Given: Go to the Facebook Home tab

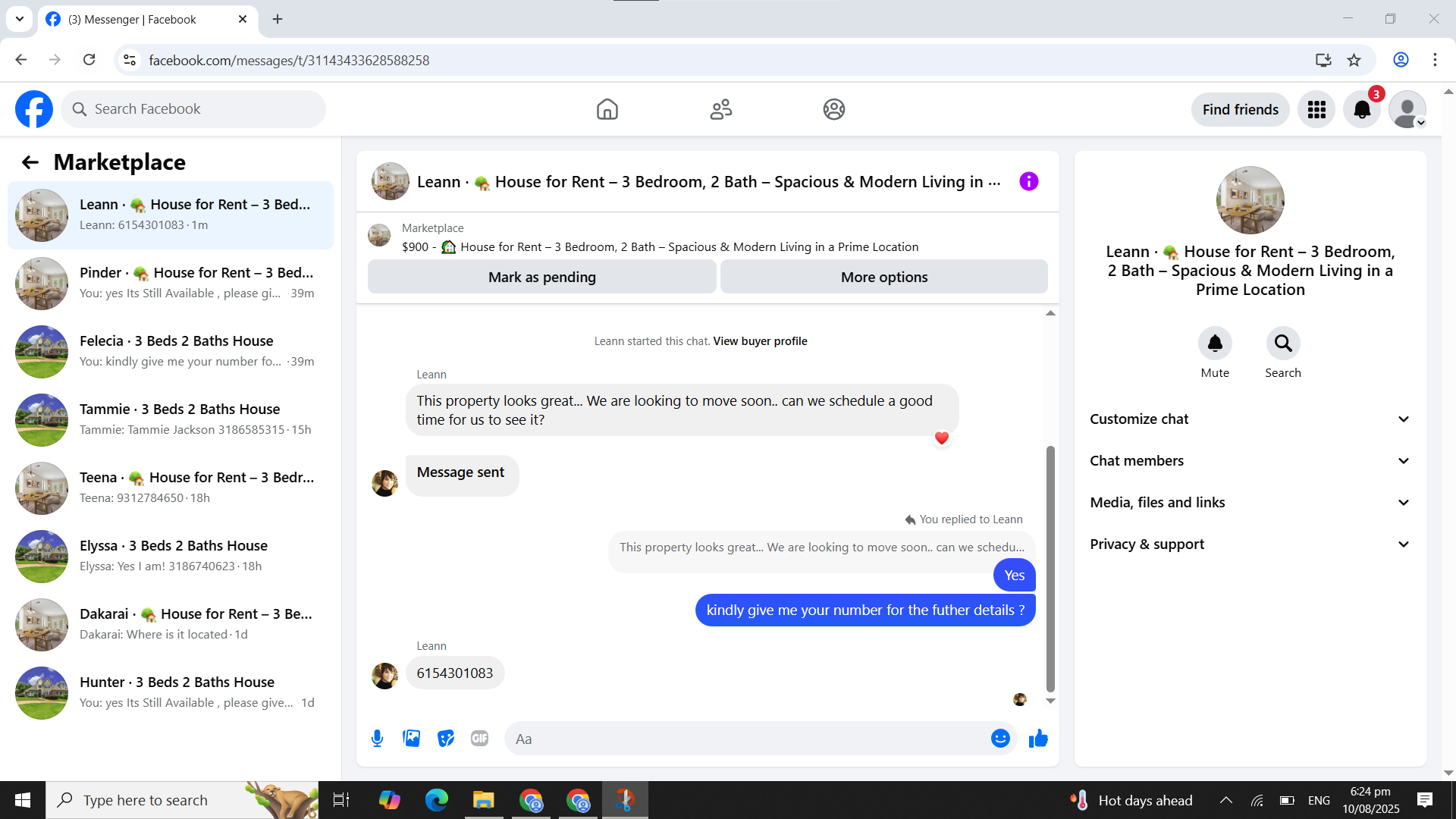Looking at the screenshot, I should 607,110.
